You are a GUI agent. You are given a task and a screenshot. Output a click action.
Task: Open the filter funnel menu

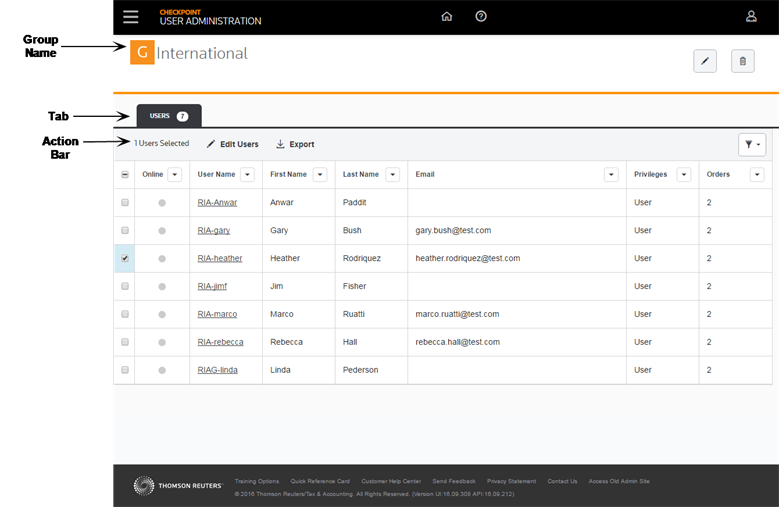click(x=751, y=145)
